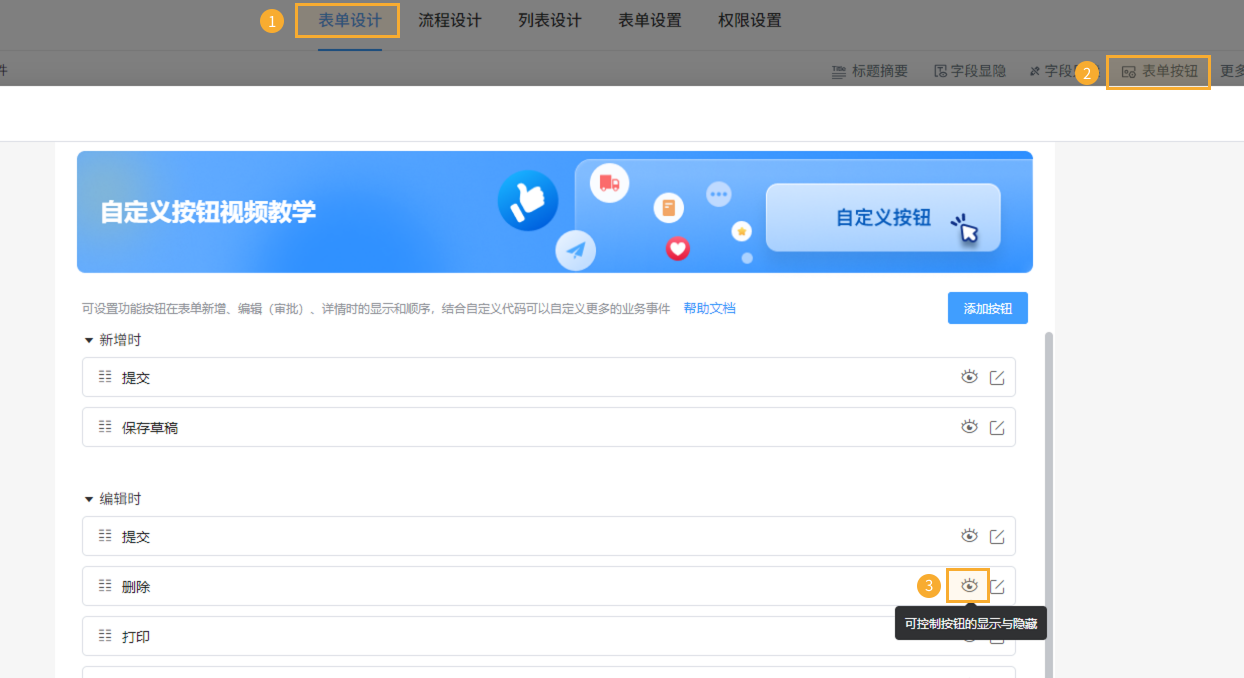Select the 权限设置 tab
Screen dimensions: 1244x678
pyautogui.click(x=750, y=20)
